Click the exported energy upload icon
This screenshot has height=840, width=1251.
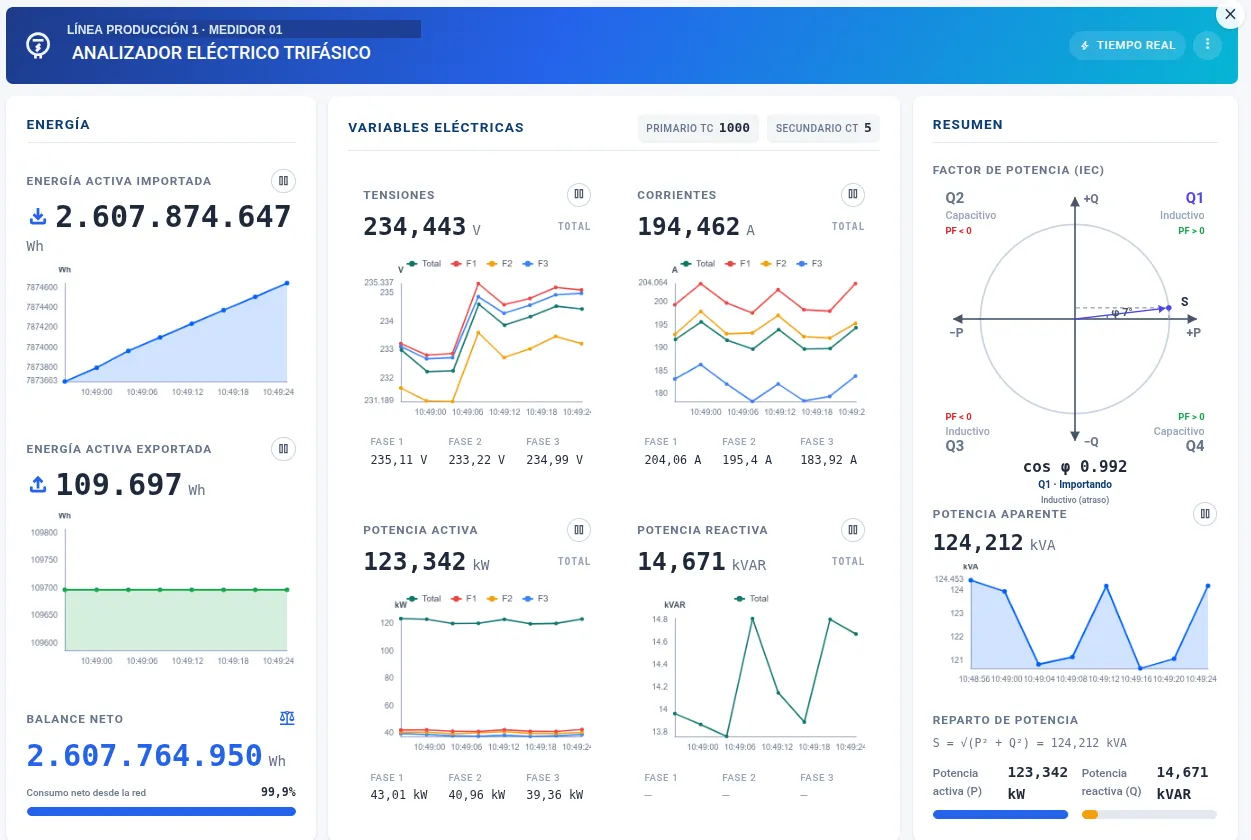point(38,484)
